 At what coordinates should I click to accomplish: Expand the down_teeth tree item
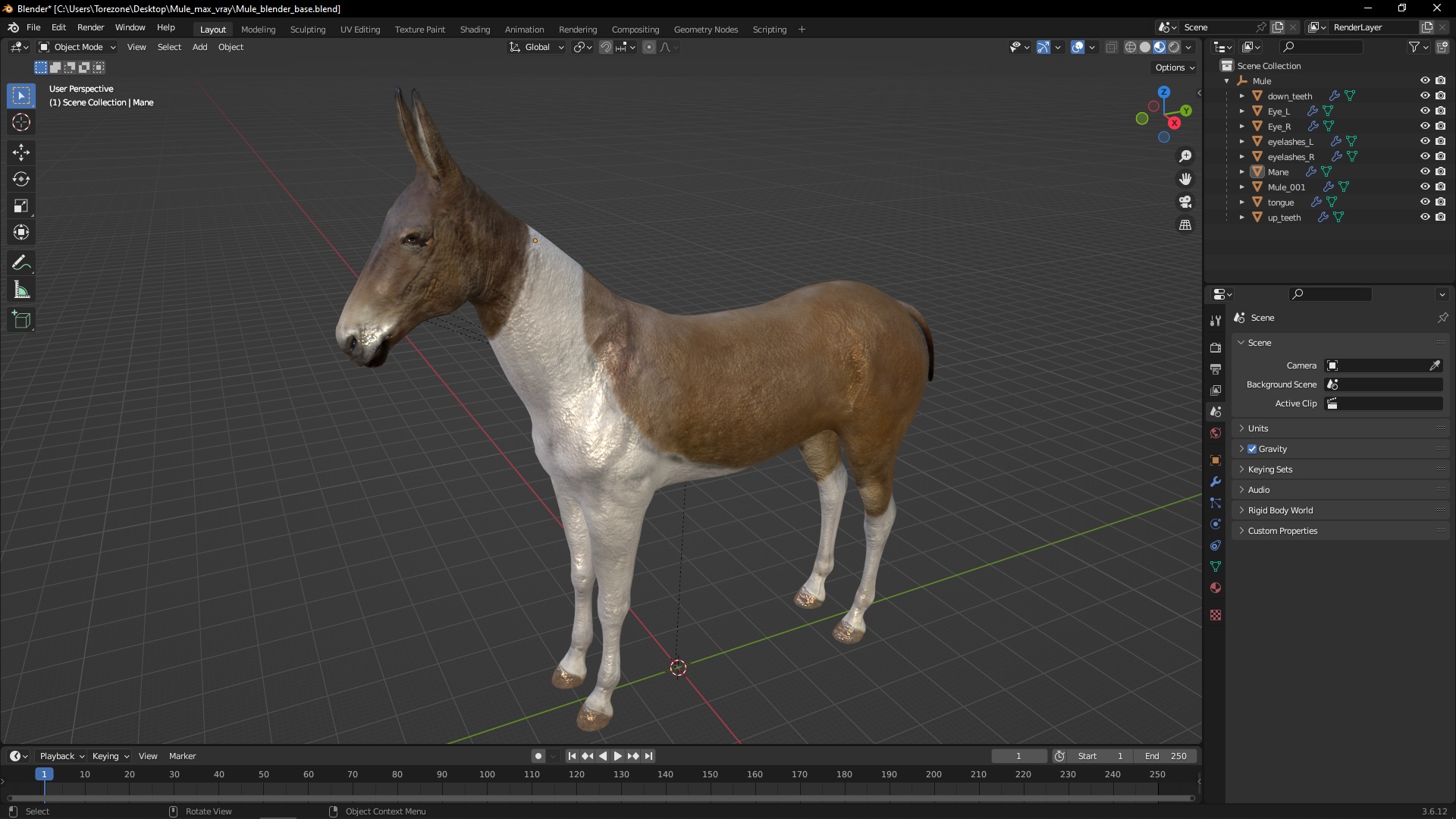(1241, 96)
